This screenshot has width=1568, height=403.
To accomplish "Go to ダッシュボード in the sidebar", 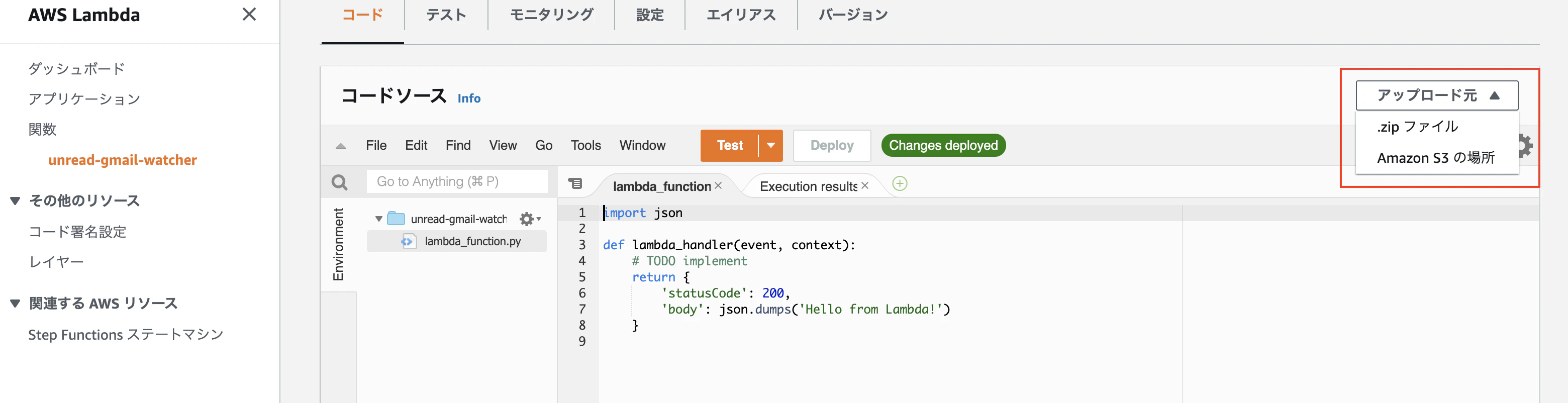I will (77, 69).
